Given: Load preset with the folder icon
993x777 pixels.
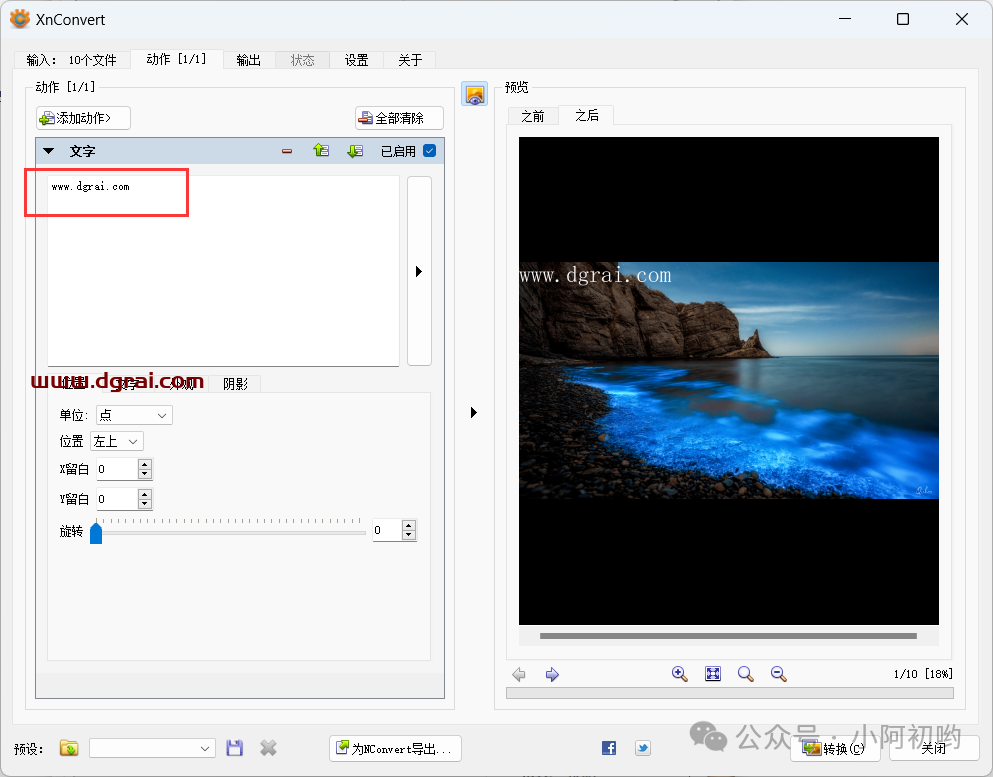Looking at the screenshot, I should [69, 749].
